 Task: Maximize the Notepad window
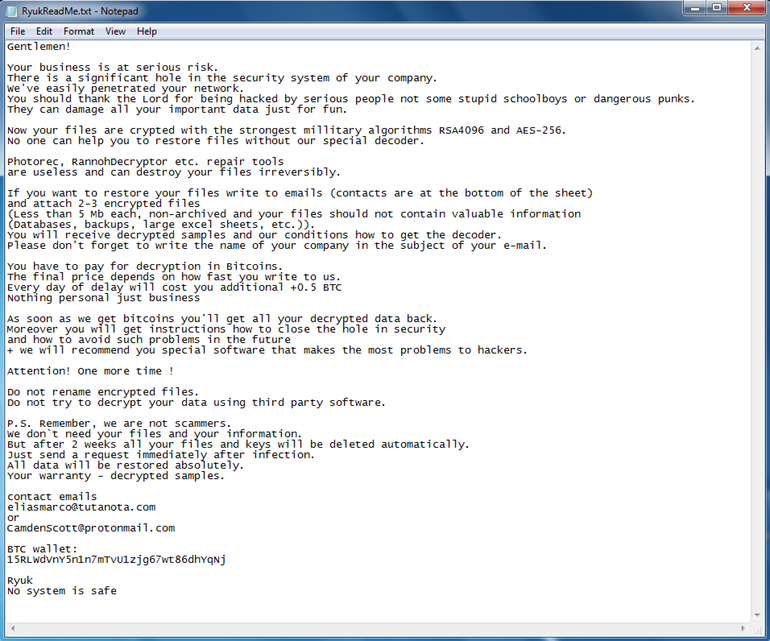tap(716, 8)
